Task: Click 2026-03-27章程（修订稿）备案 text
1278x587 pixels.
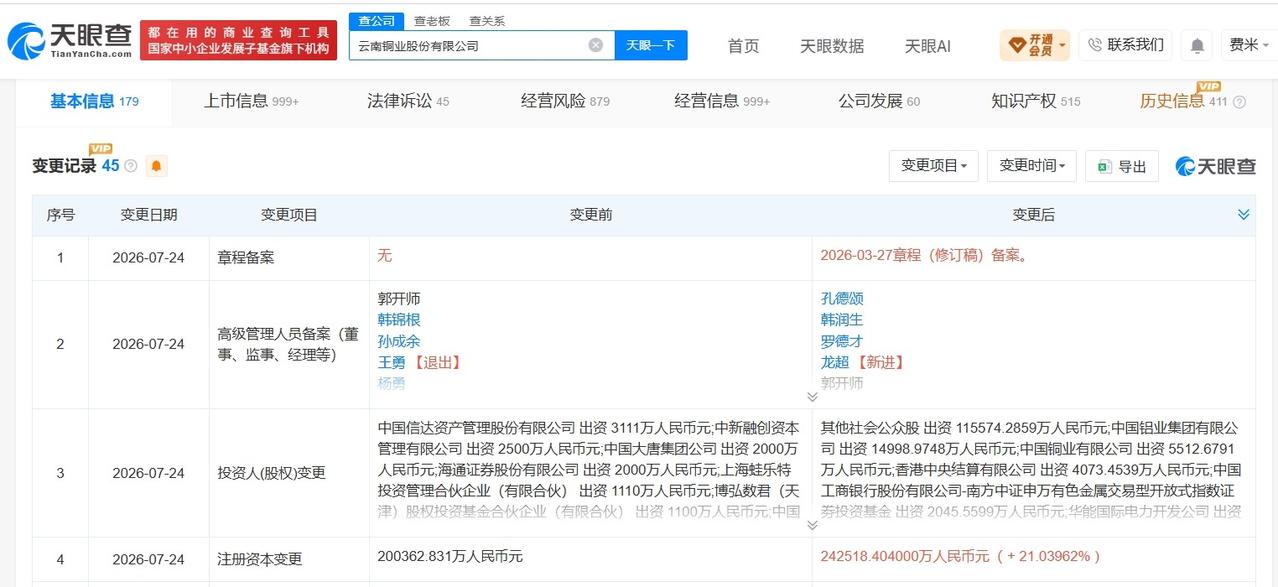Action: (x=924, y=256)
